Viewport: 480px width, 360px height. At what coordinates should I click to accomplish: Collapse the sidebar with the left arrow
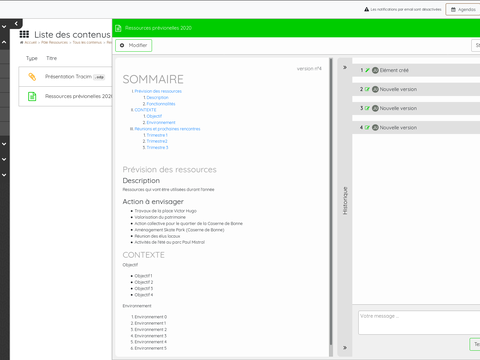pos(16,24)
